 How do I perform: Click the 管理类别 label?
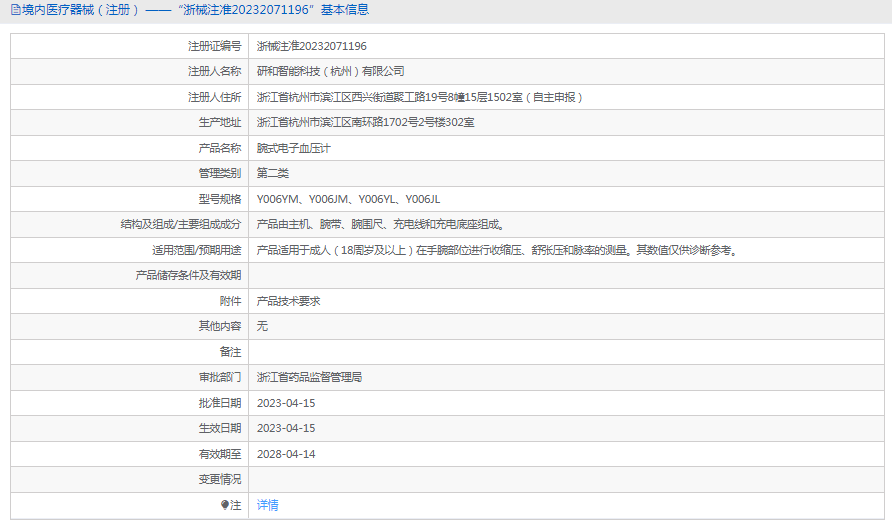pyautogui.click(x=220, y=173)
